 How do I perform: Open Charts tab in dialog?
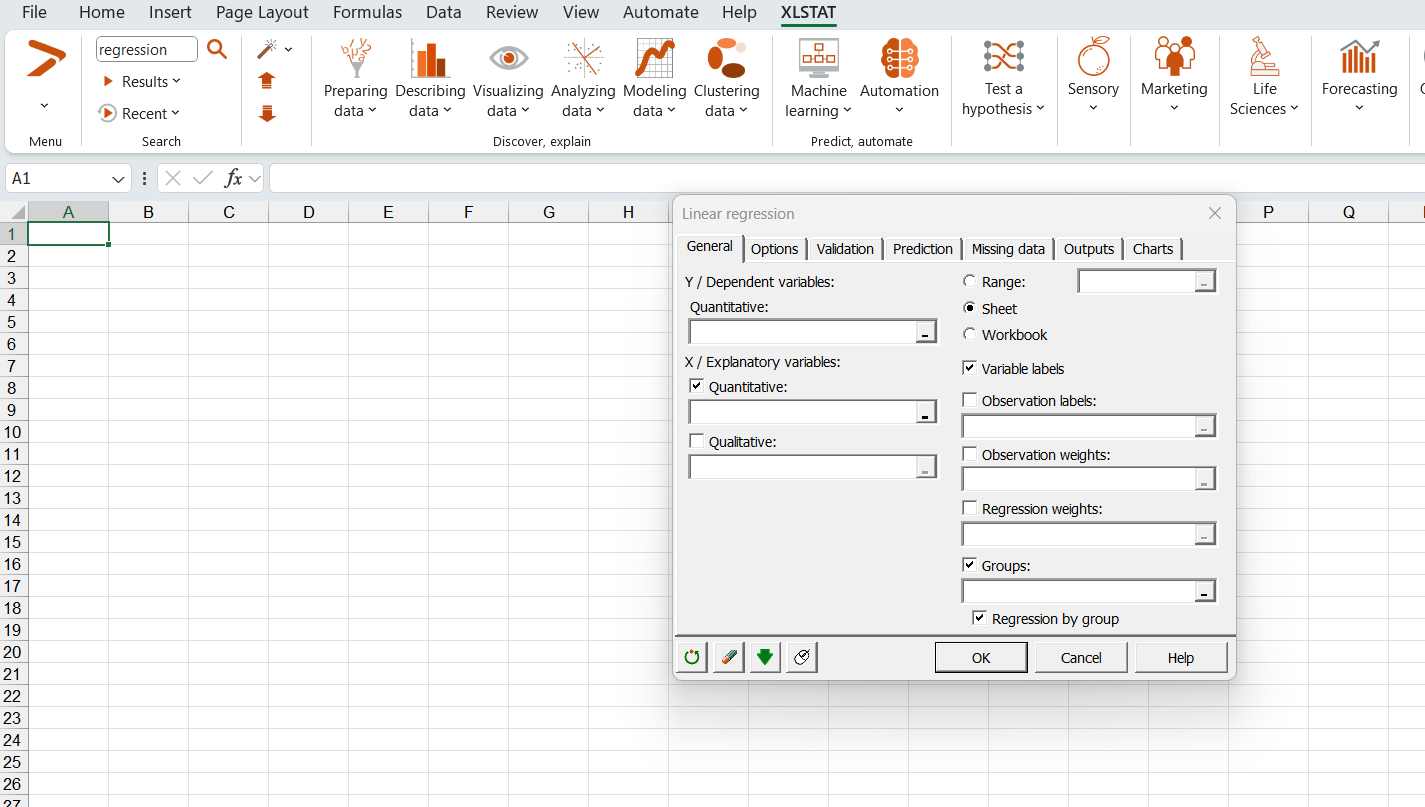point(1153,249)
